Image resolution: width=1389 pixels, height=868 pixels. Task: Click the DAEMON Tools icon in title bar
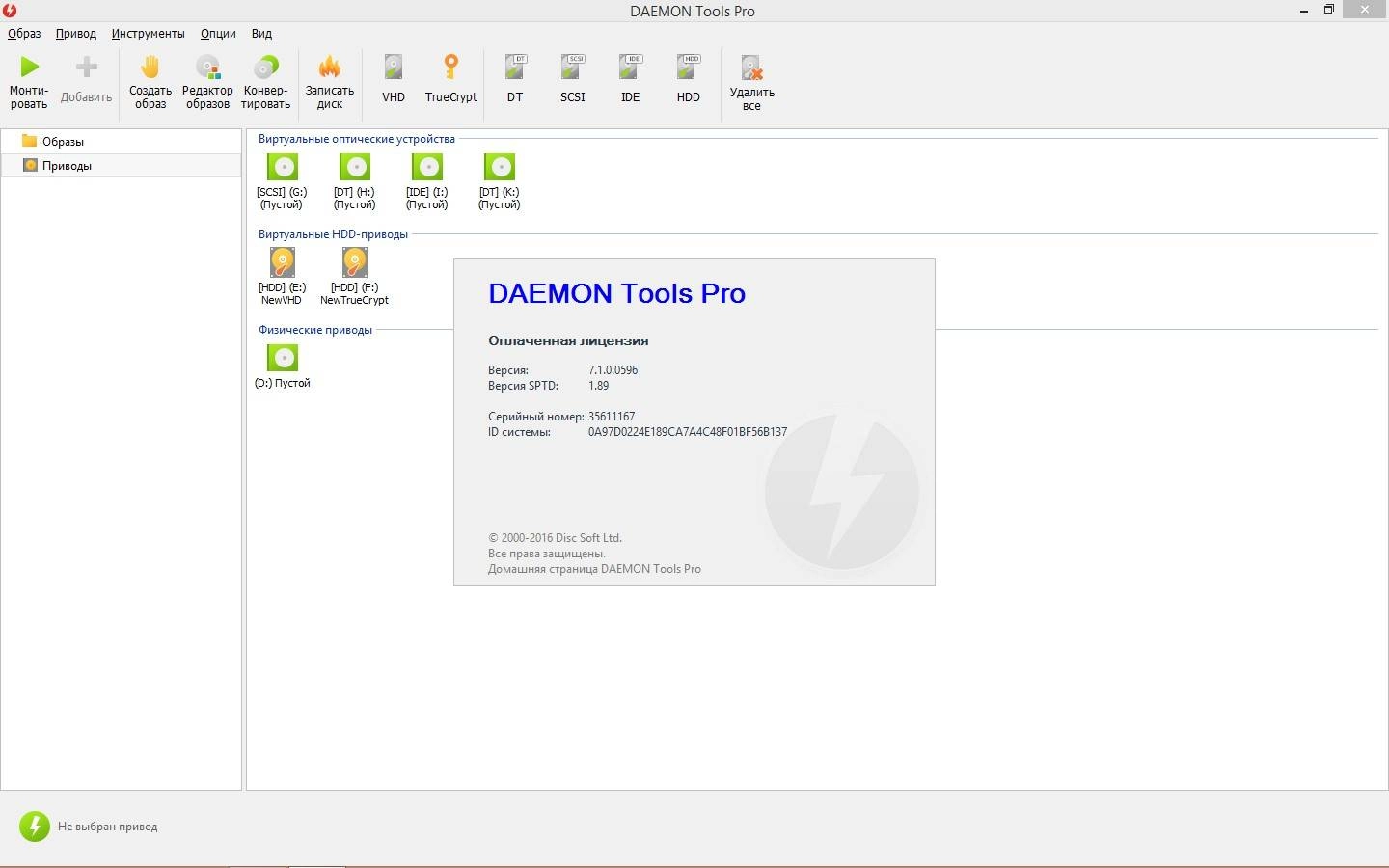10,10
